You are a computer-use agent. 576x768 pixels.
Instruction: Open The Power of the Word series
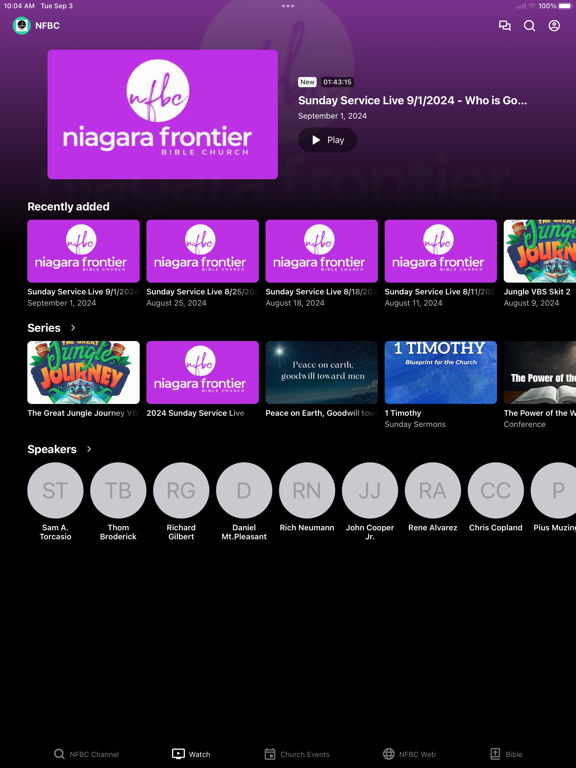tap(540, 372)
